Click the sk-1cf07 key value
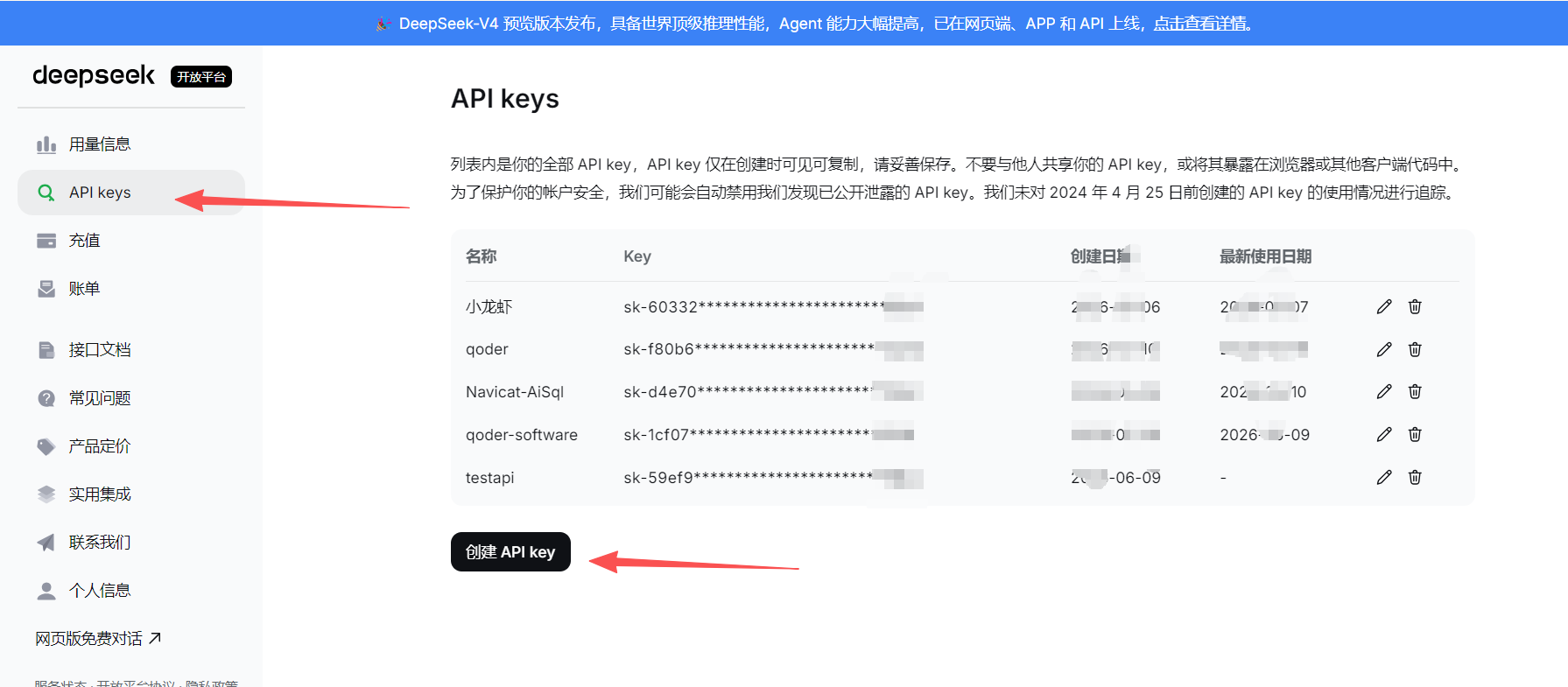1568x687 pixels. (x=769, y=435)
